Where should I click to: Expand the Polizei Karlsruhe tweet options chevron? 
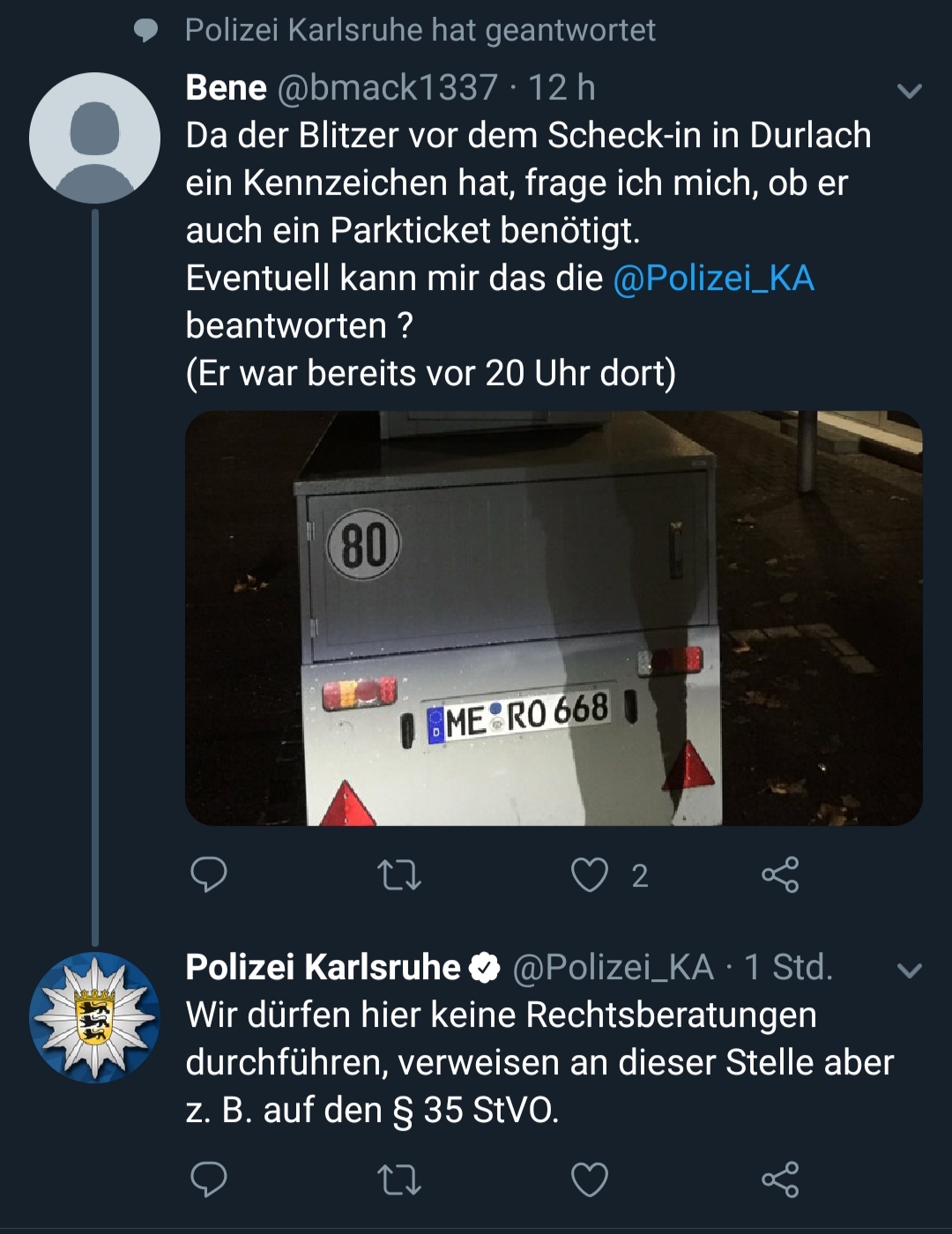(909, 970)
